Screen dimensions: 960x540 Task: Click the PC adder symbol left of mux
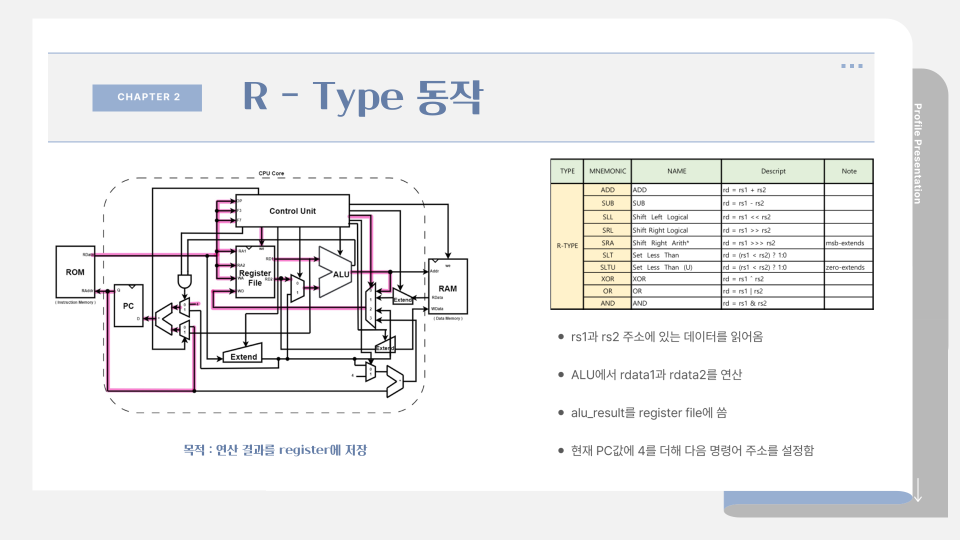tap(163, 319)
